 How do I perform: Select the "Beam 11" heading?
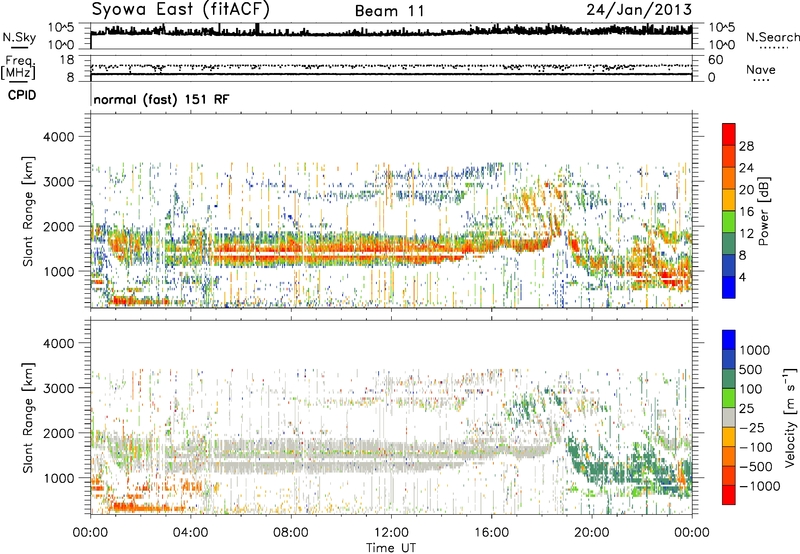click(x=390, y=11)
